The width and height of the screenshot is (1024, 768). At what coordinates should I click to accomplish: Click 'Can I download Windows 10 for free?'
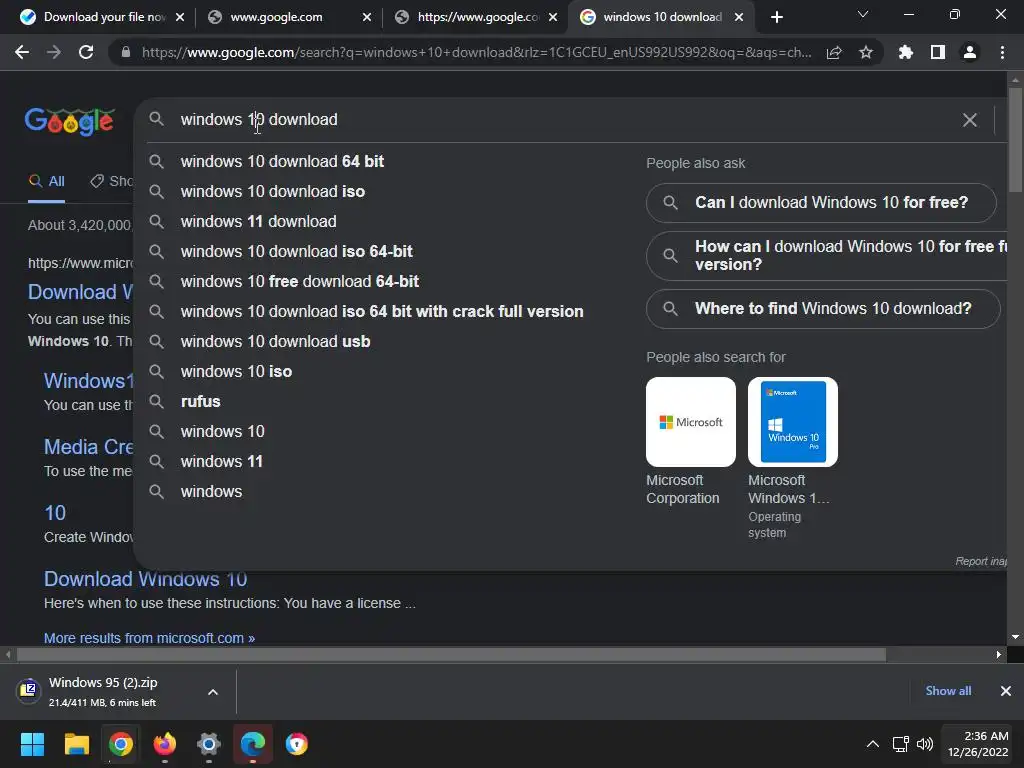point(821,202)
